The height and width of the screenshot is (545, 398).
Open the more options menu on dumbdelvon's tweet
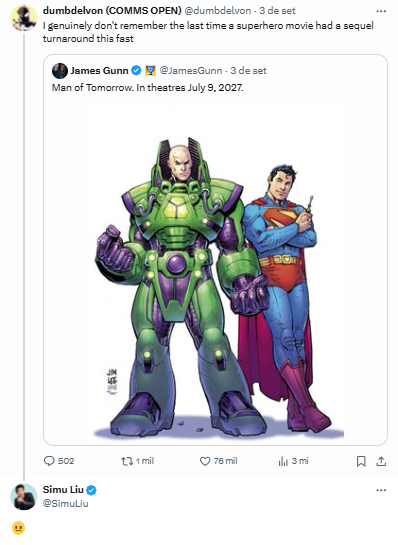[381, 11]
